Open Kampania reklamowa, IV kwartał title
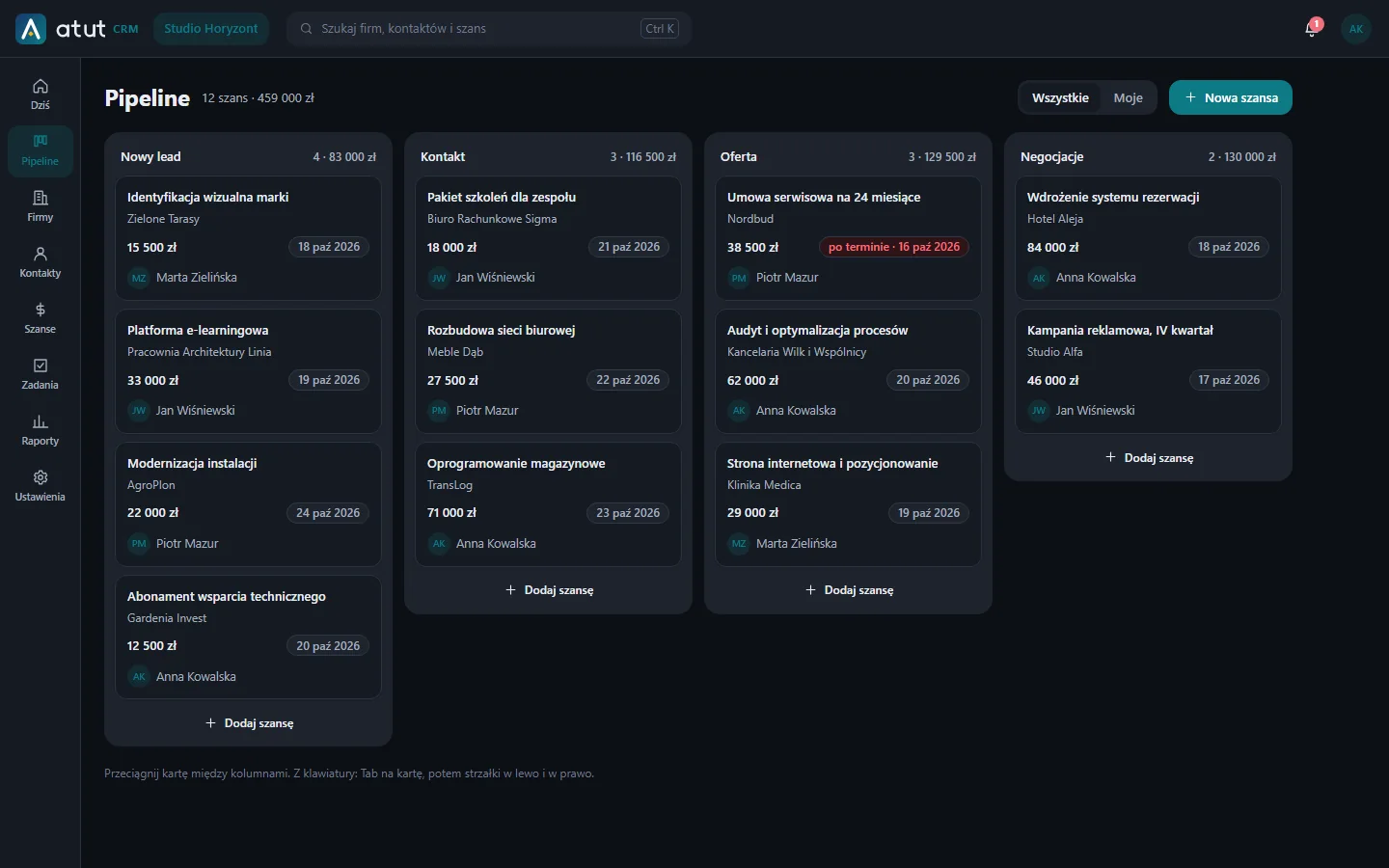This screenshot has width=1389, height=868. point(1120,331)
